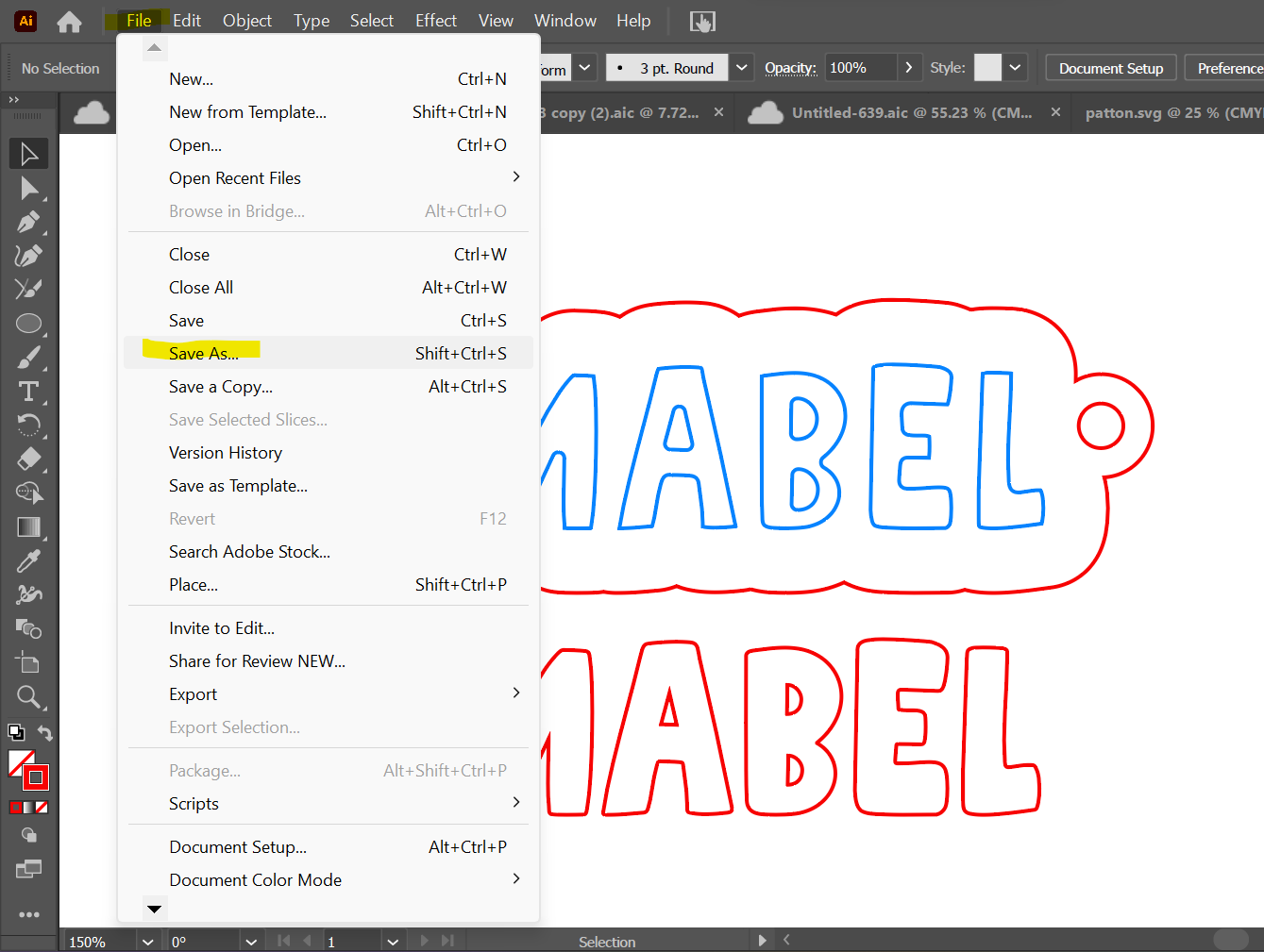Activate the Eraser tool

click(x=28, y=459)
